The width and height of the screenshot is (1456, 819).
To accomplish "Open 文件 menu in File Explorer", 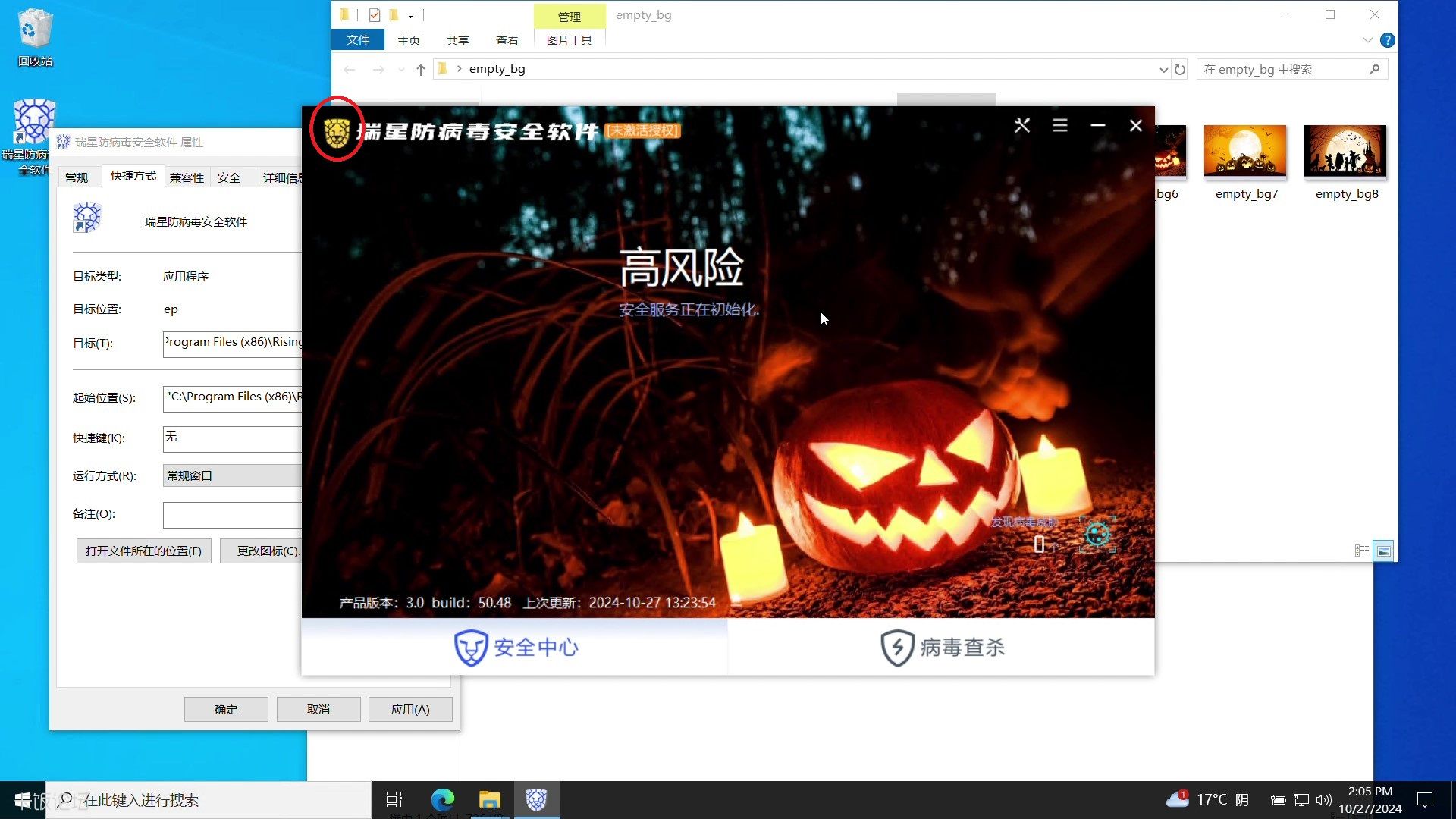I will (358, 40).
